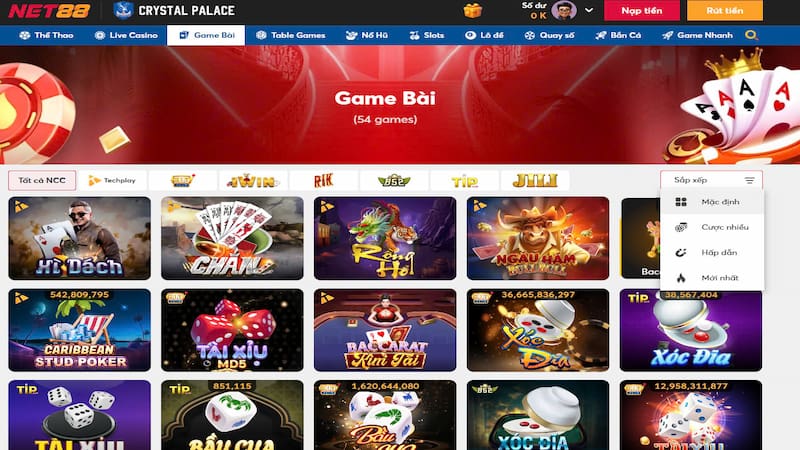The height and width of the screenshot is (450, 800).
Task: Collapse the Sắp xếp sort dropdown
Action: click(712, 180)
